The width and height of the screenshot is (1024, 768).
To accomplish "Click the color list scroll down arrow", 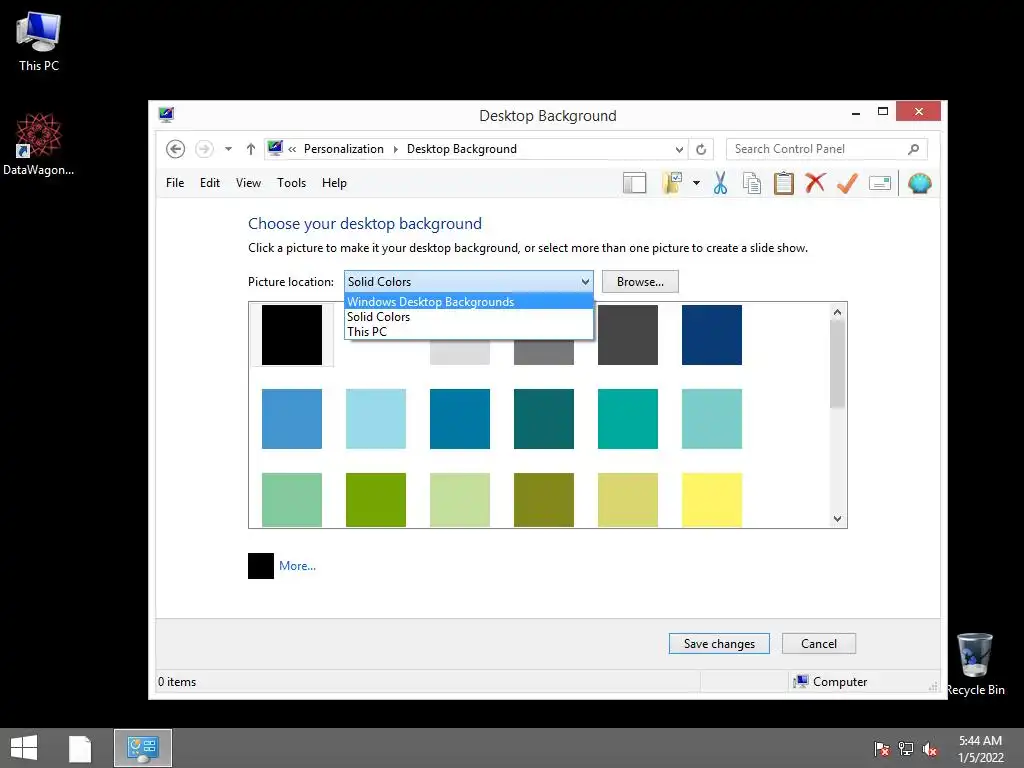I will pyautogui.click(x=837, y=519).
